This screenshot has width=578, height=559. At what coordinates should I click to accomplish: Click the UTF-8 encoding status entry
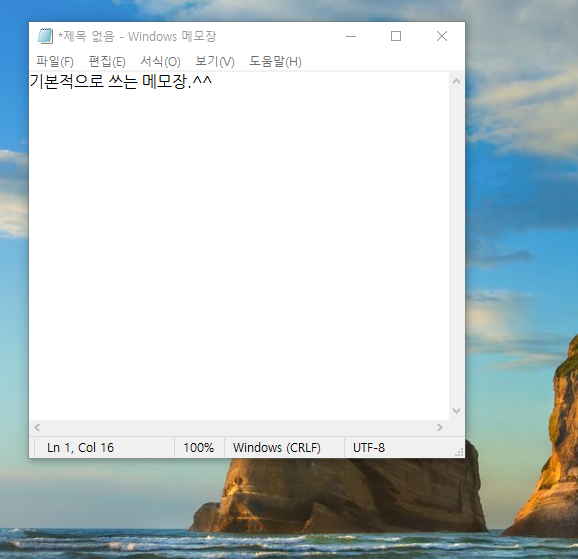369,448
